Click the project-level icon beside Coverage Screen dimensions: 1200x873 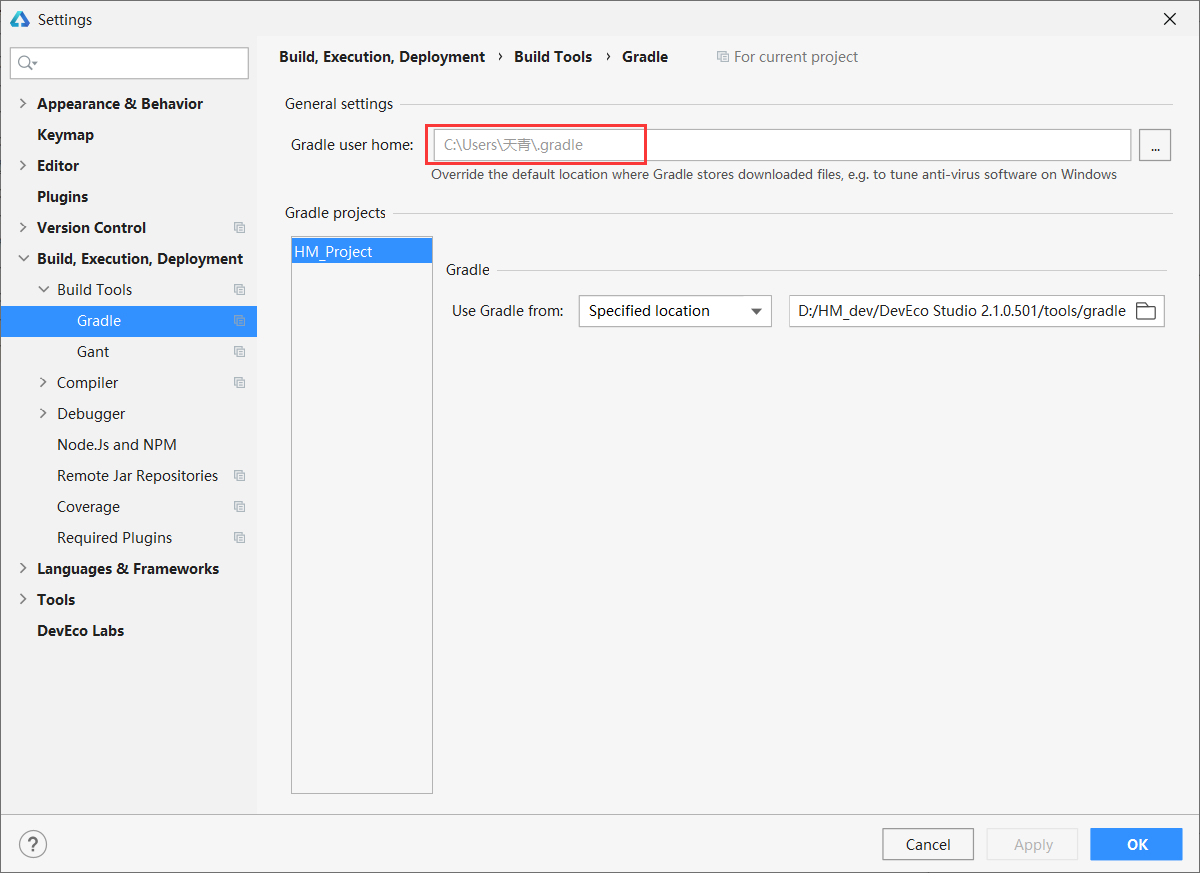tap(239, 507)
